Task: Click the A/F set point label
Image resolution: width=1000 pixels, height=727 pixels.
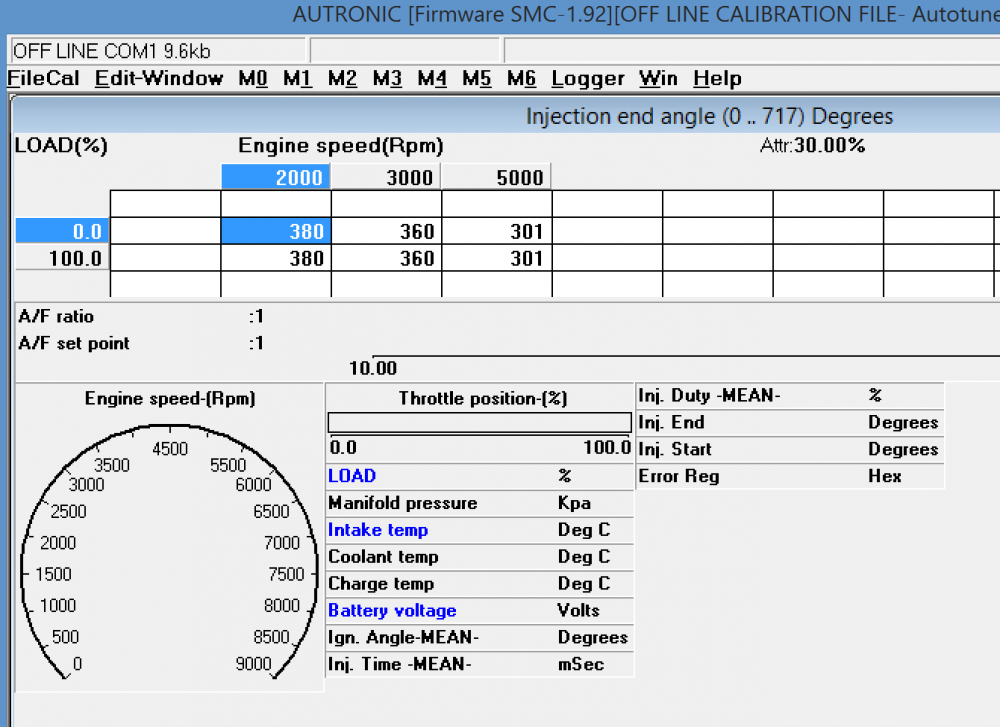Action: [74, 343]
